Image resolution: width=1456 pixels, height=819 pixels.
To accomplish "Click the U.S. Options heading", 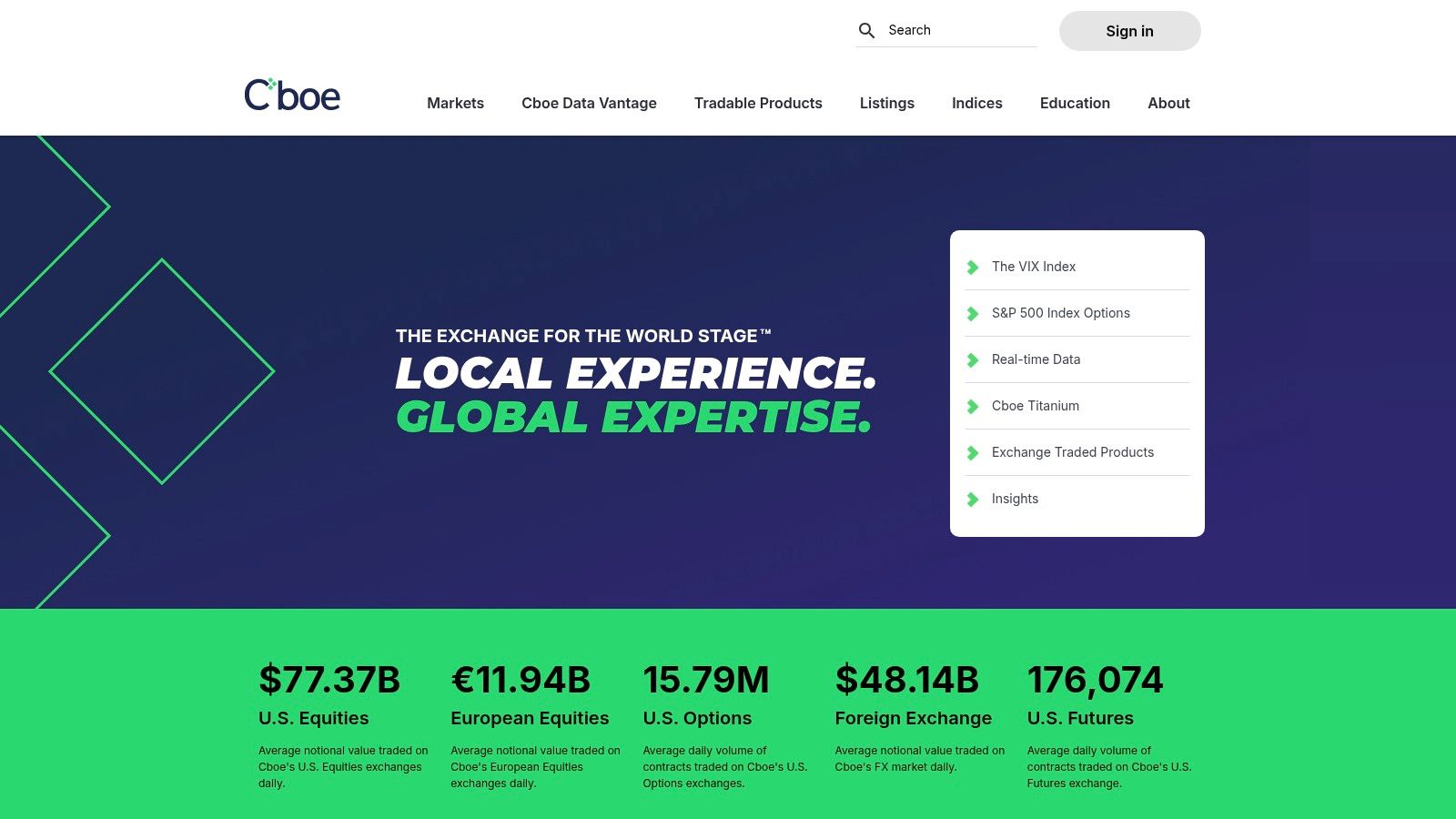I will (697, 718).
